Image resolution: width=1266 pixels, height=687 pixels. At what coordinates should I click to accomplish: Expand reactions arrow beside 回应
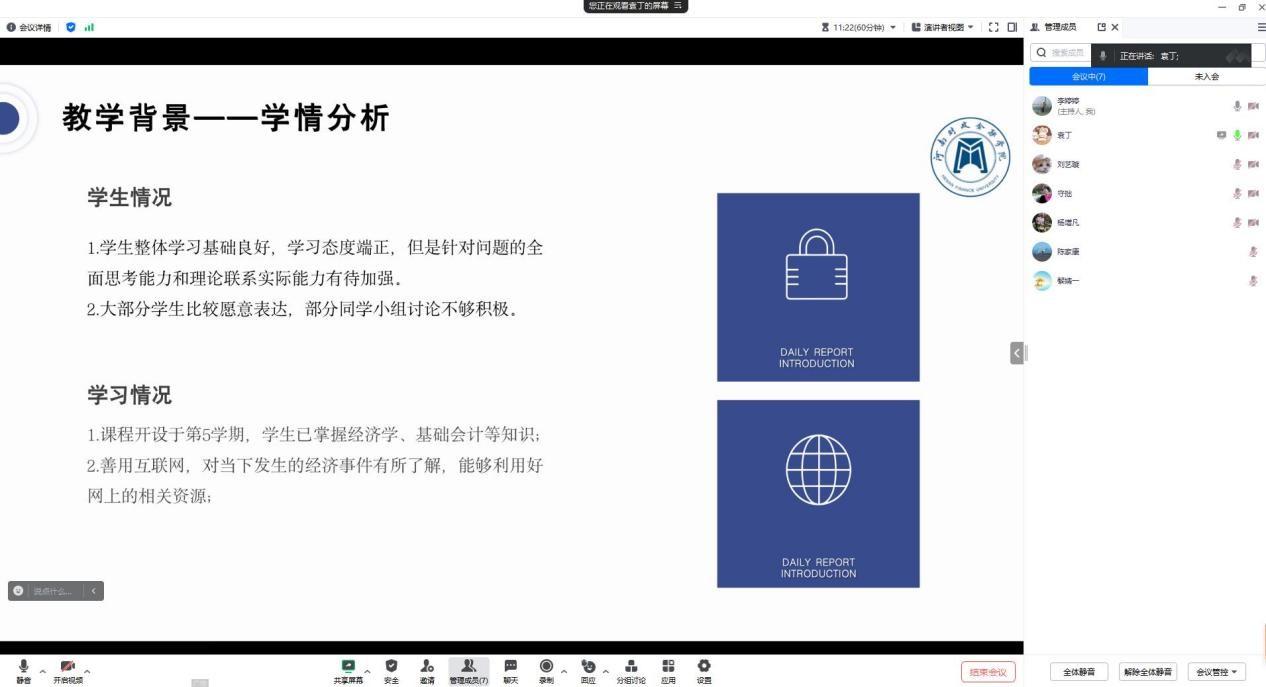click(605, 670)
